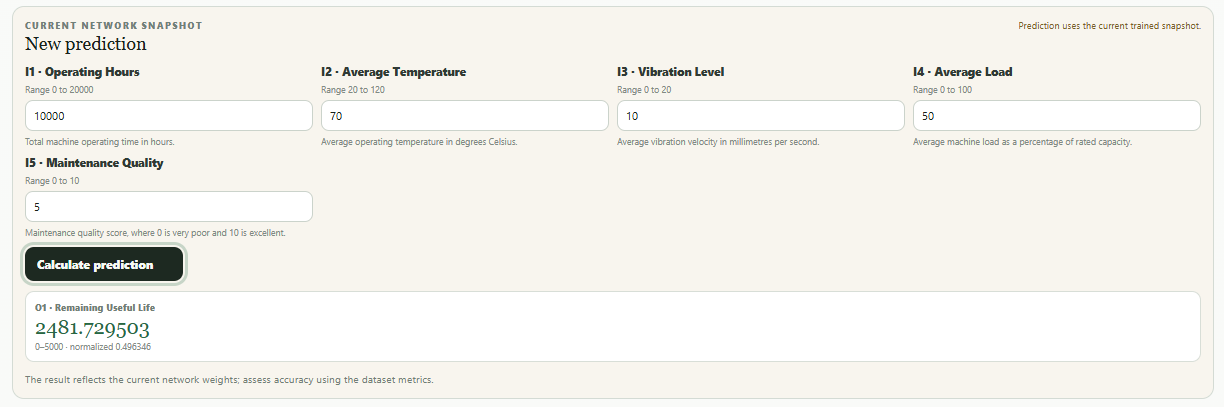This screenshot has width=1224, height=407.
Task: Click the I5 · Maintenance Quality label
Action: point(94,162)
